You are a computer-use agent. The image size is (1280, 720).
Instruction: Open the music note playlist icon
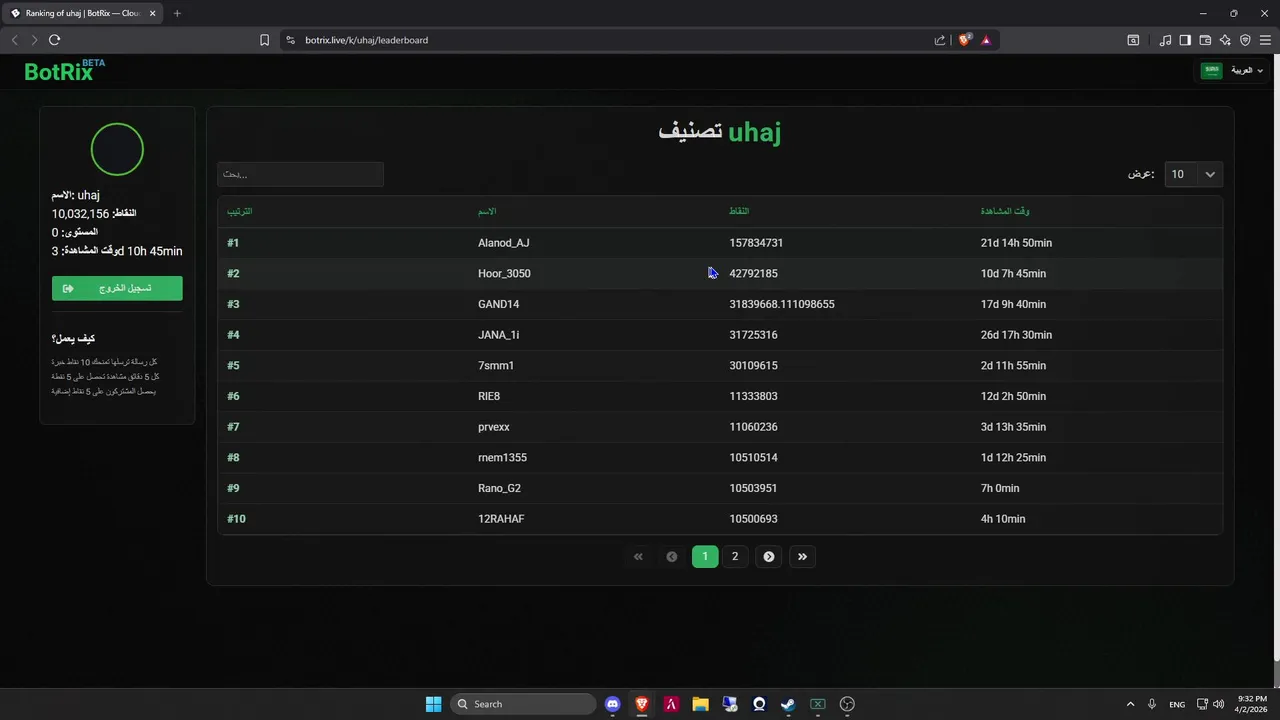[x=1165, y=40]
